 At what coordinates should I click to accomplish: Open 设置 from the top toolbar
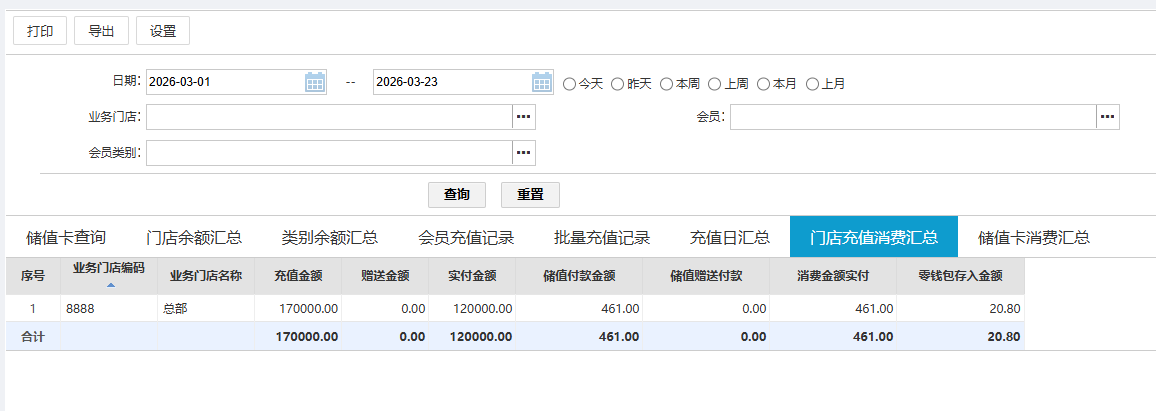coord(163,31)
